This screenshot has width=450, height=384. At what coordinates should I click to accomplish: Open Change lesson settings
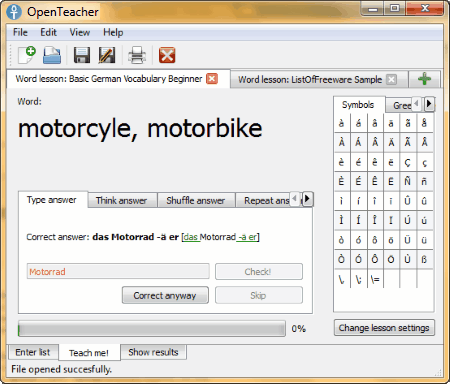pos(384,328)
